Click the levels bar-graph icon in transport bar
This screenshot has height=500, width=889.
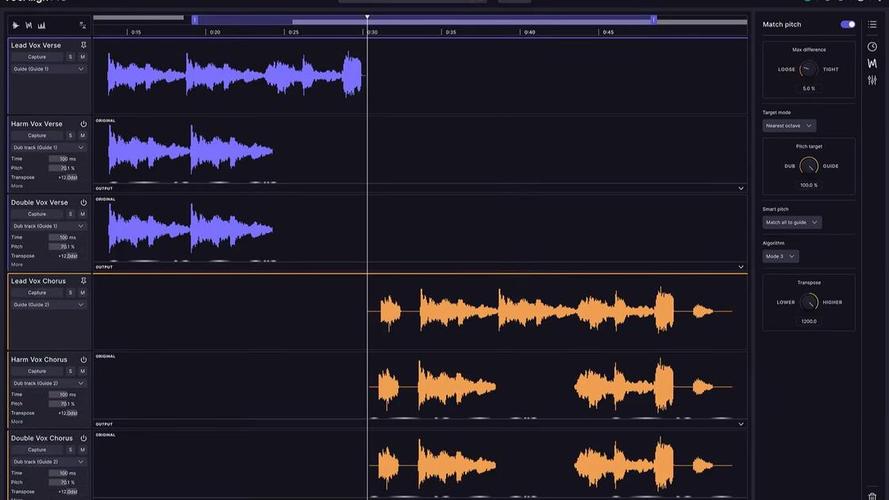point(42,26)
